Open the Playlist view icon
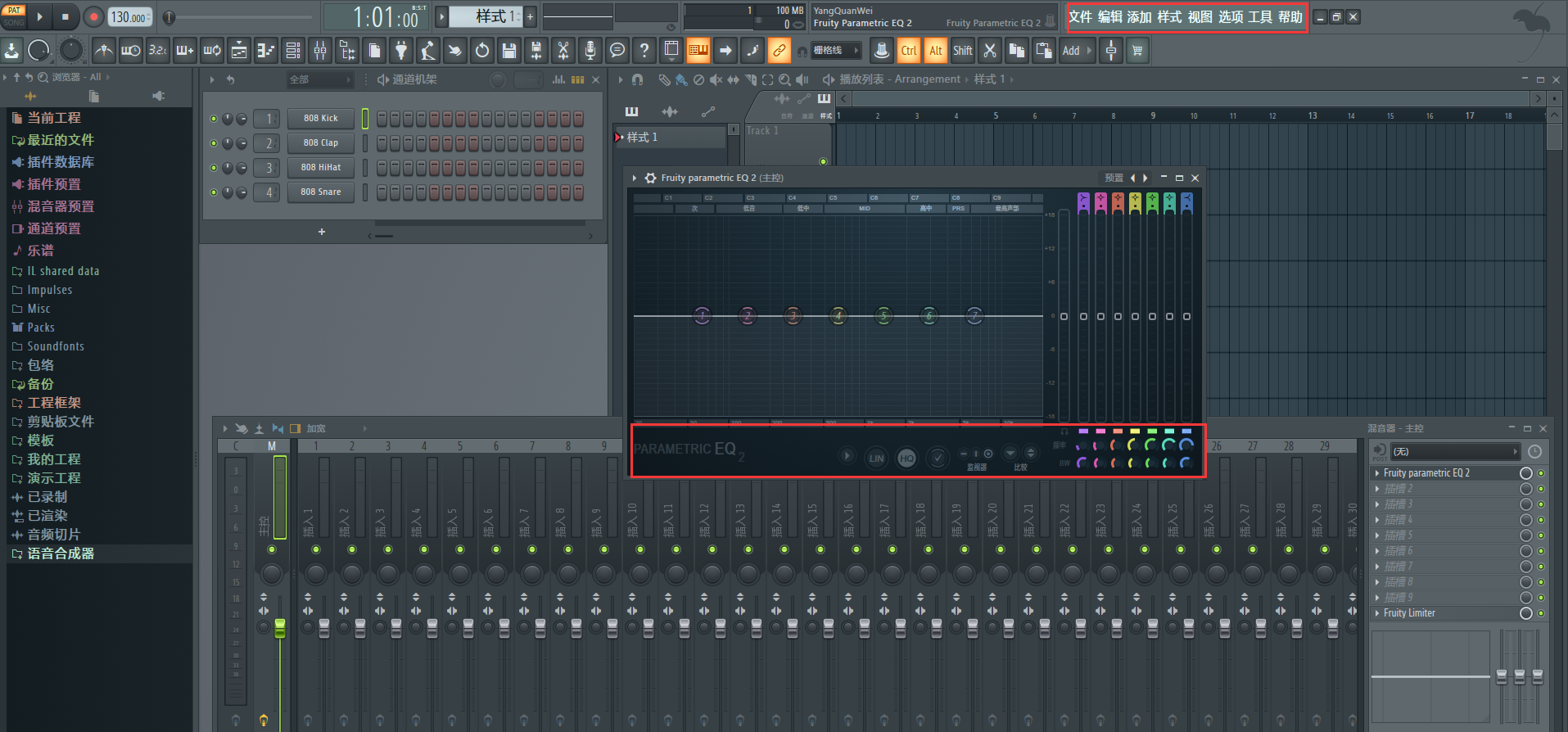This screenshot has height=732, width=1568. coord(239,51)
